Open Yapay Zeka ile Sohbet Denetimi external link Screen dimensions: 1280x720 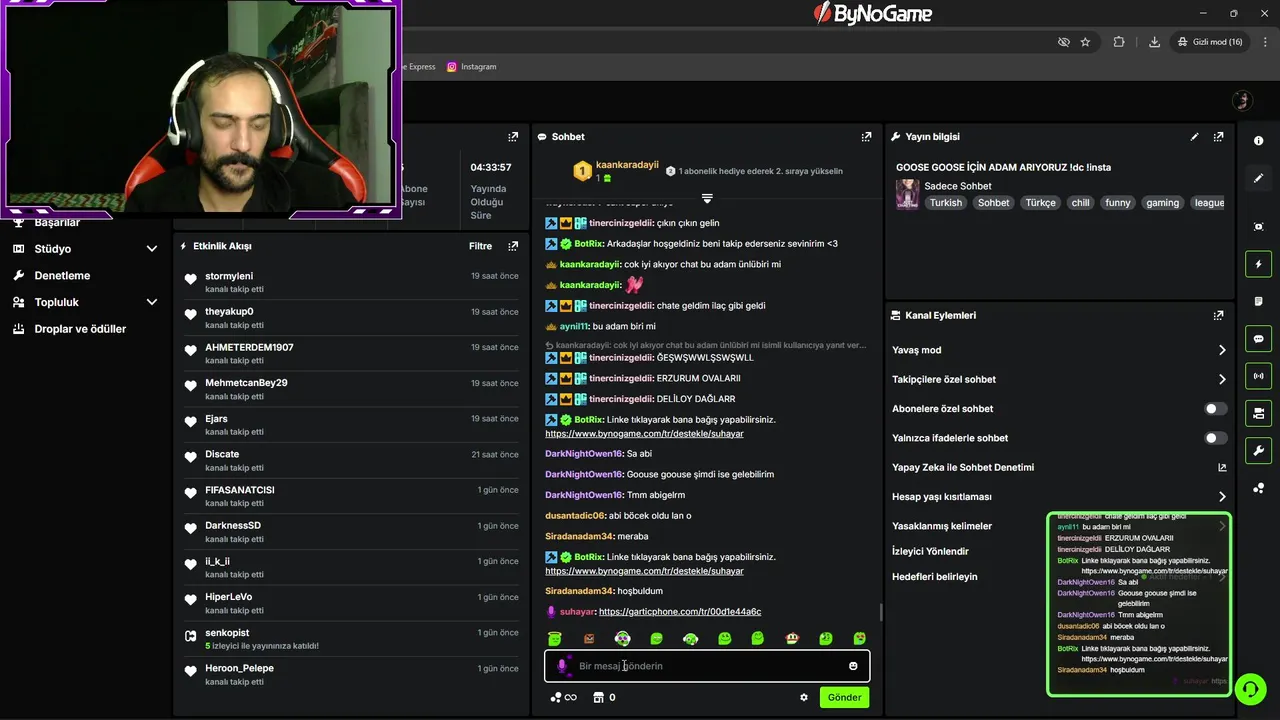(x=1221, y=467)
